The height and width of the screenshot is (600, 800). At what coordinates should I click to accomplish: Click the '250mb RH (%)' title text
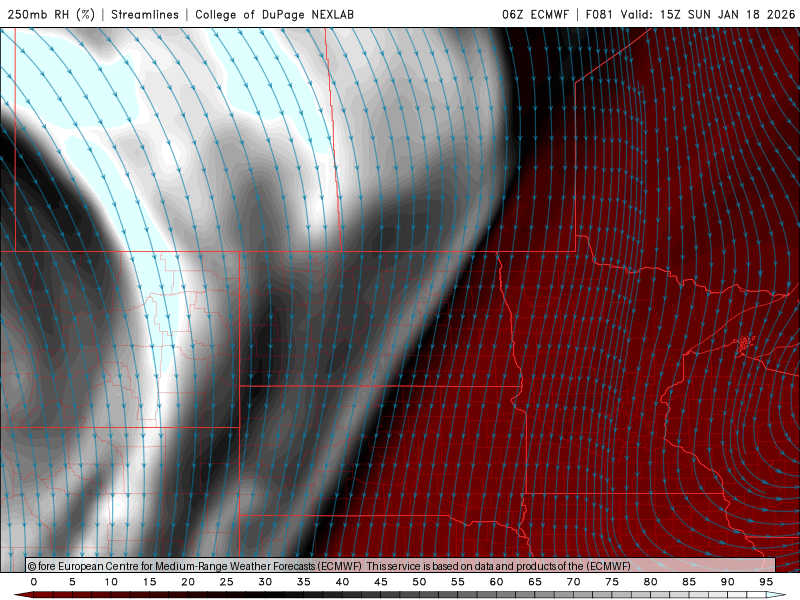[52, 14]
